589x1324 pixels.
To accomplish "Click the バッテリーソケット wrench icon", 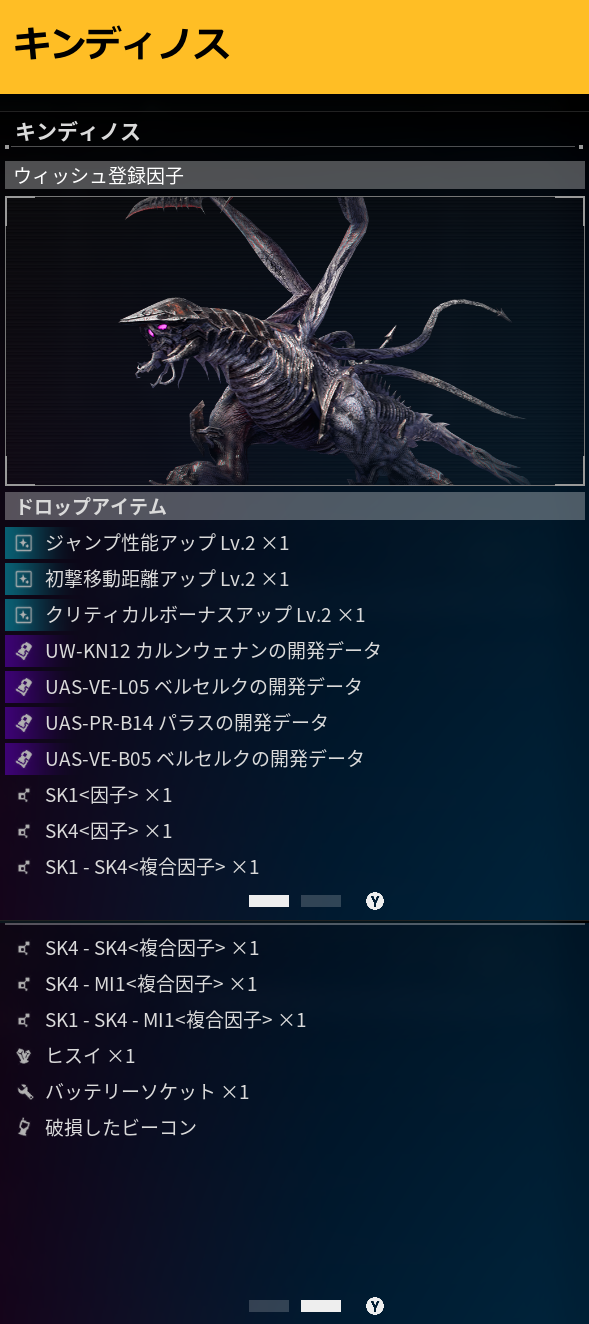I will pos(24,1092).
